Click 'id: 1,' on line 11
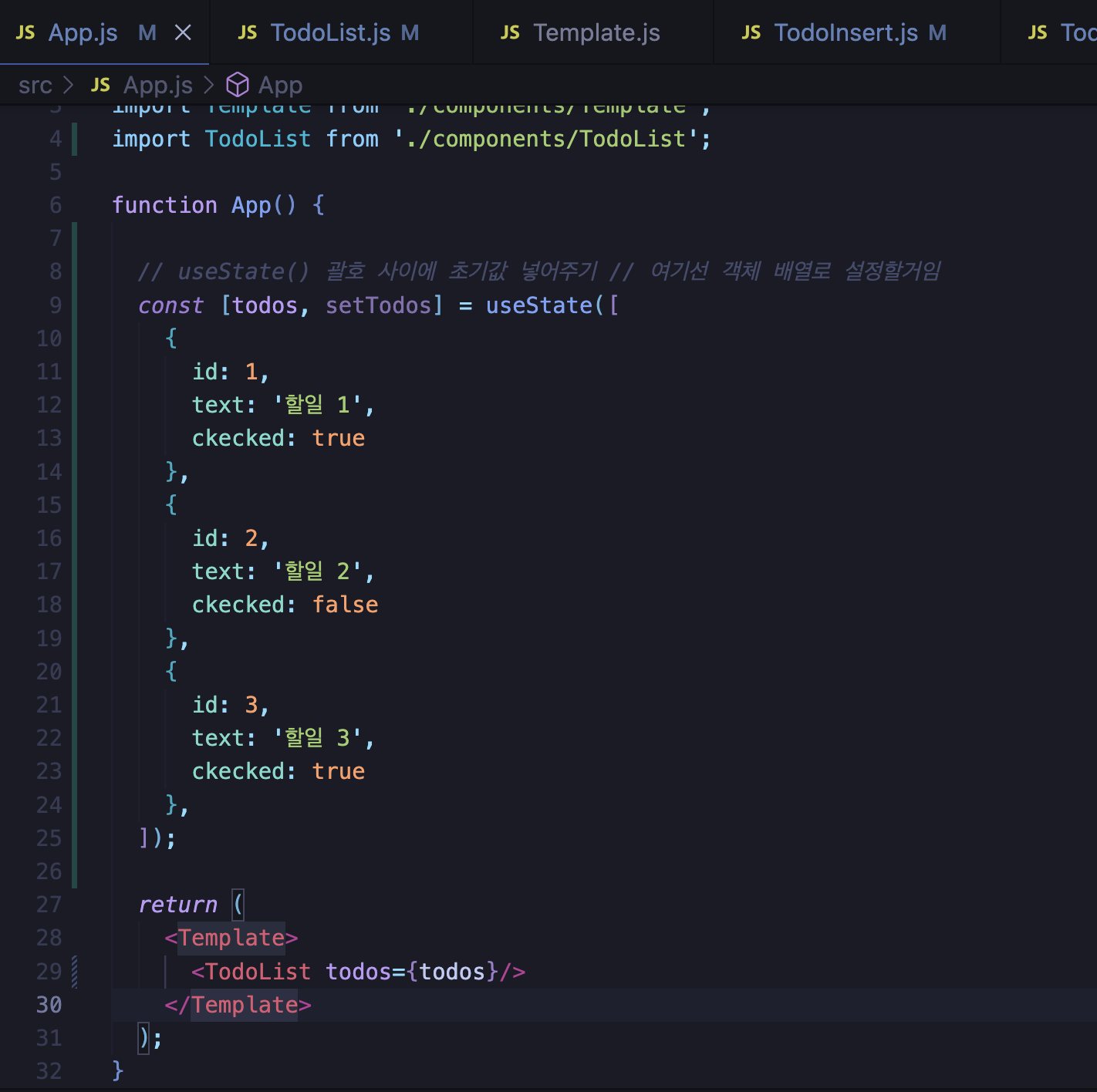 coord(231,372)
